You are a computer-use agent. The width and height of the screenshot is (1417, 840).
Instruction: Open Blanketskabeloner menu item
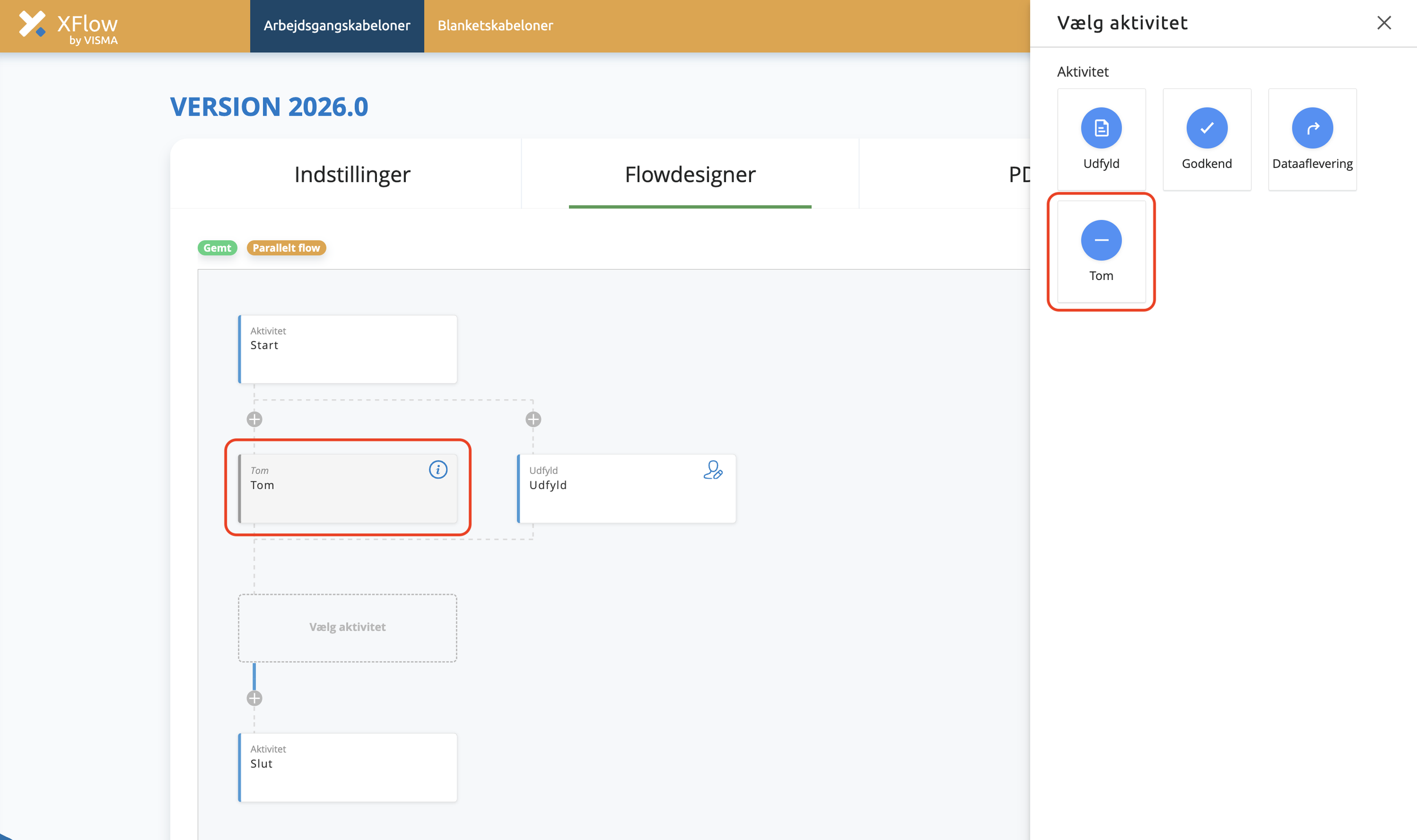(495, 26)
